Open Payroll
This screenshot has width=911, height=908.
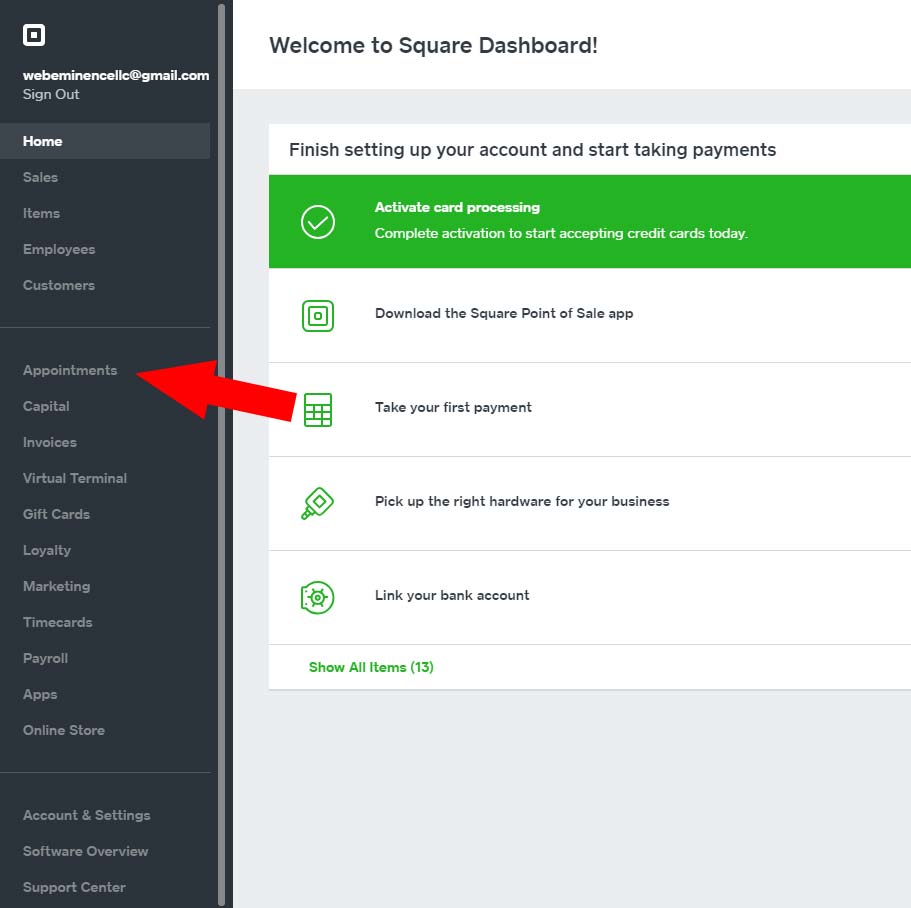[45, 658]
